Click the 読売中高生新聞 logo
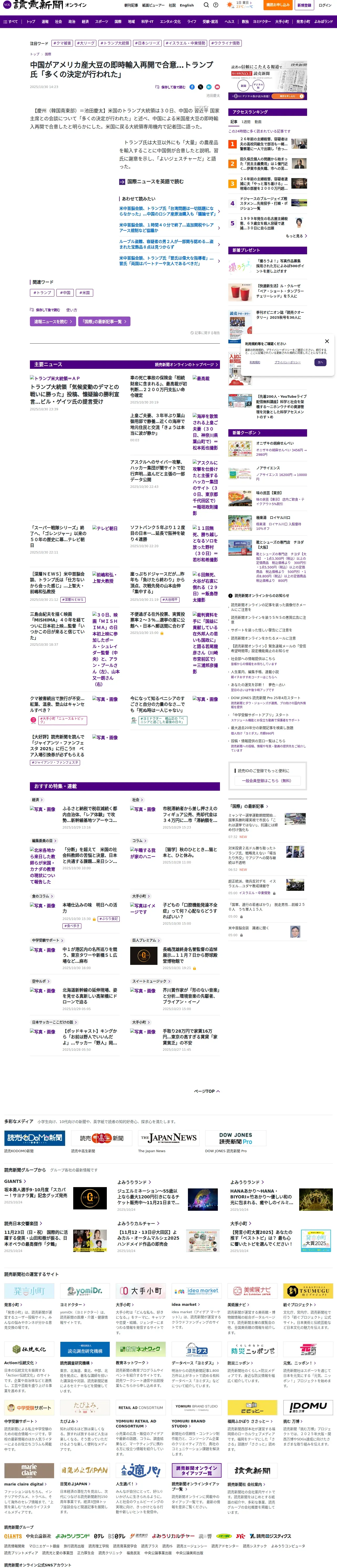 (x=102, y=1138)
